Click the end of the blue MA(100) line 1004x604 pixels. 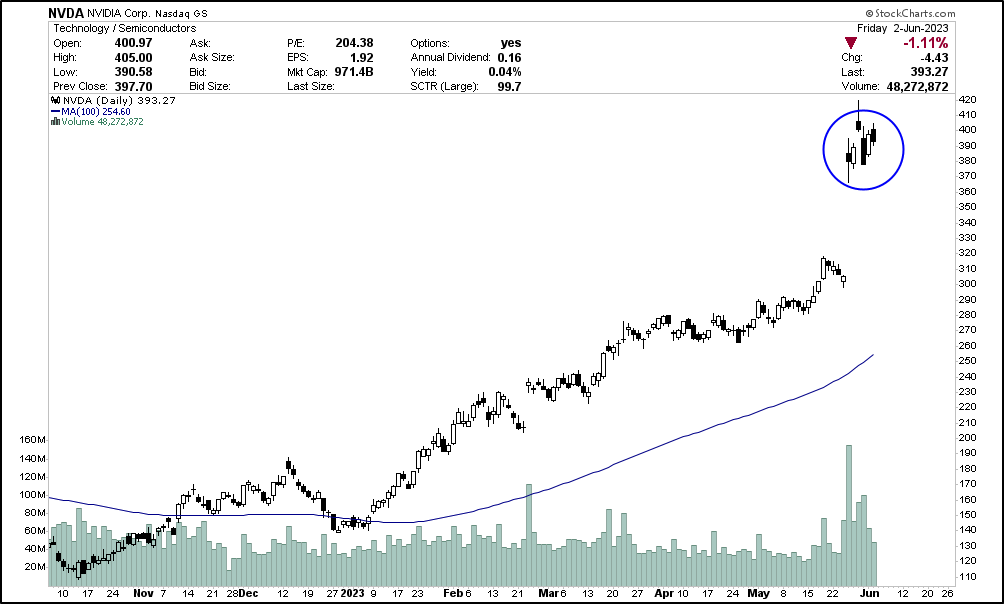click(x=873, y=354)
